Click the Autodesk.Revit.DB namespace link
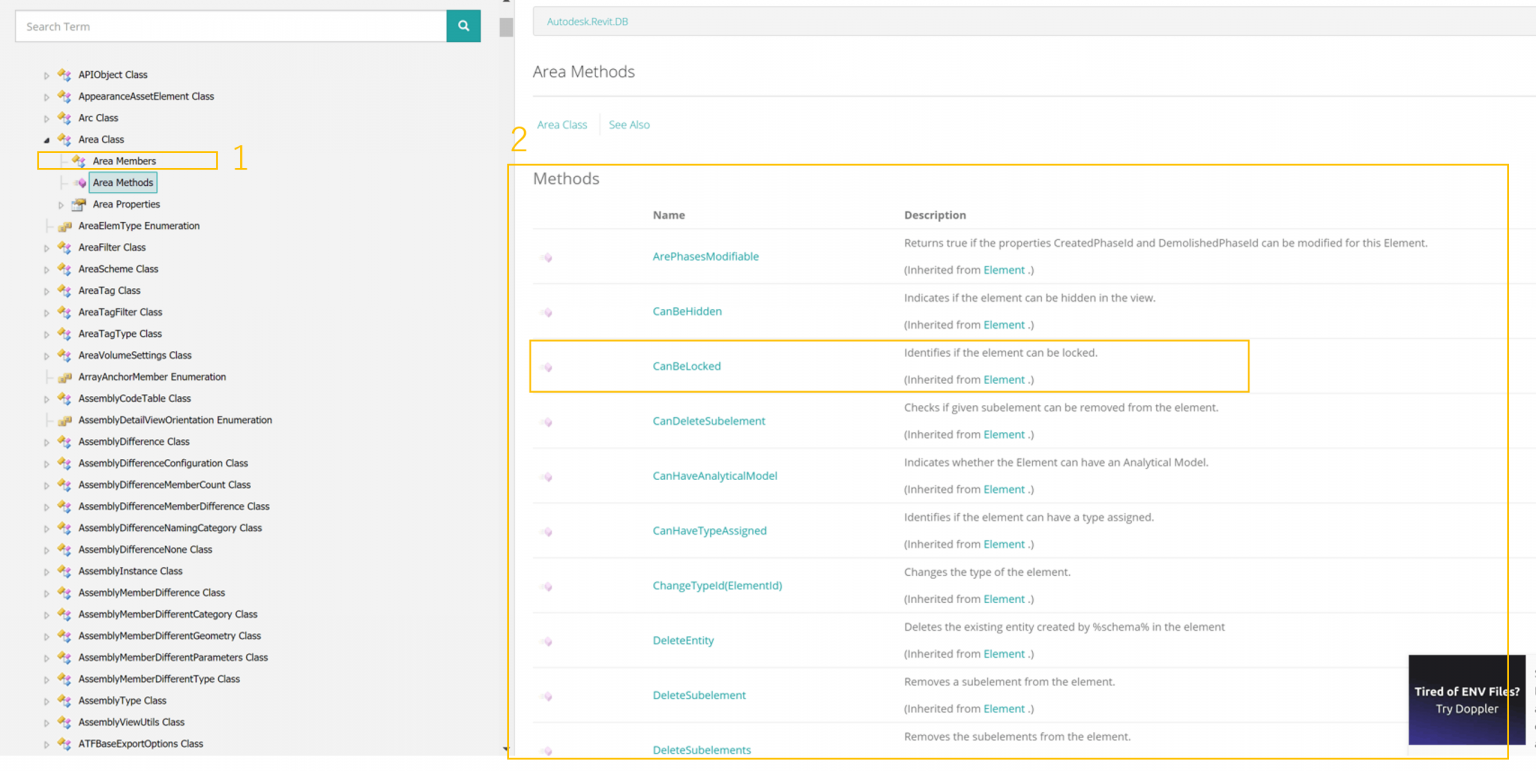 click(x=587, y=21)
